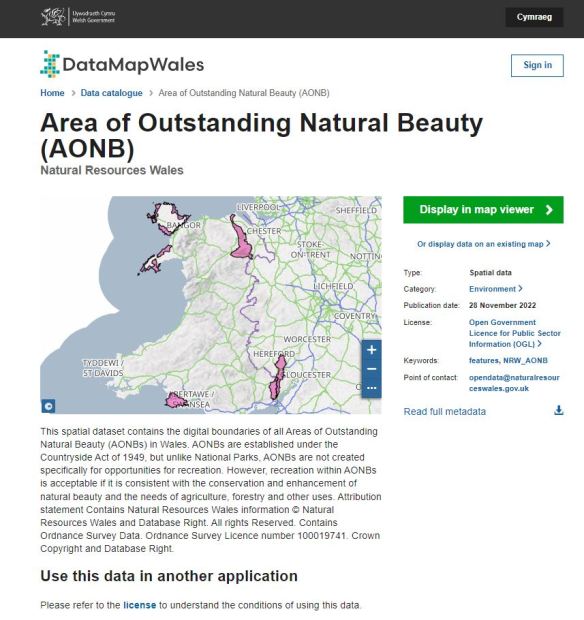Click the opendata contact email link

[x=514, y=383]
